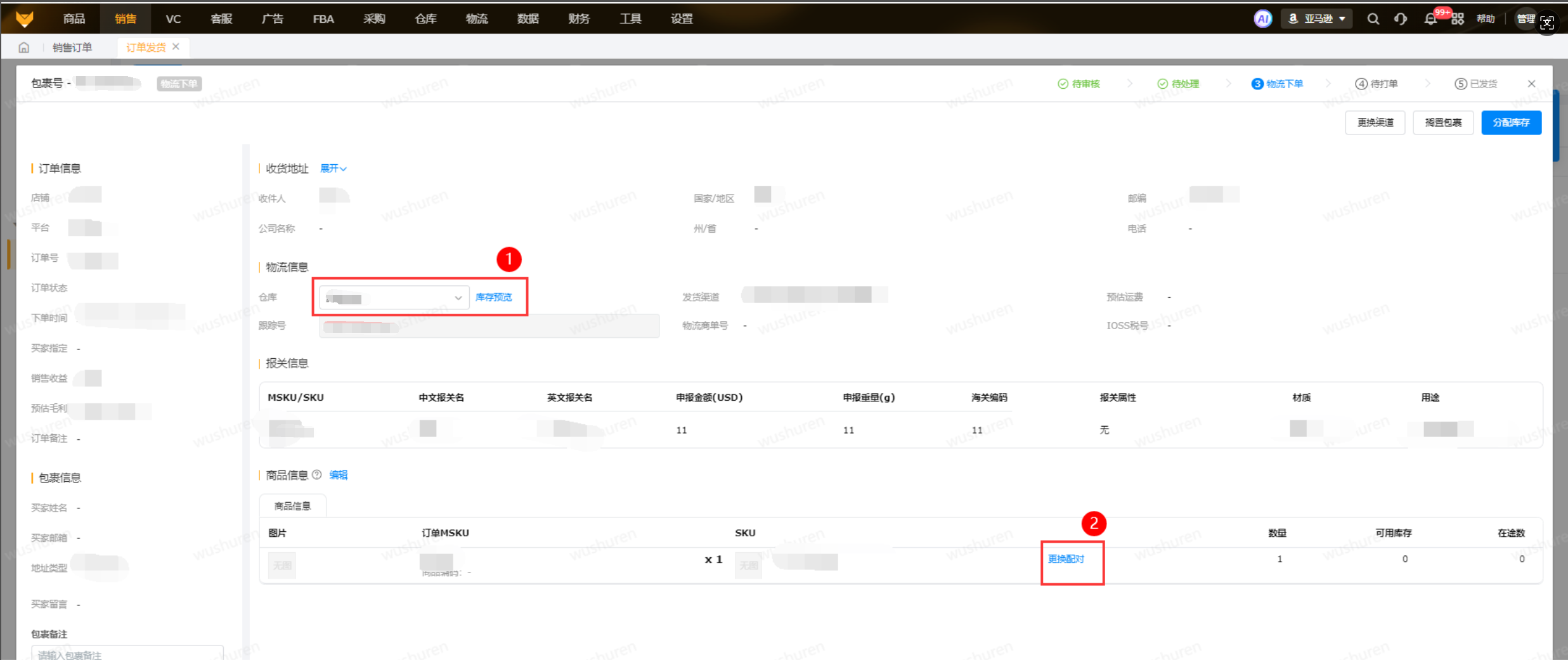1568x660 pixels.
Task: Click the 无图 thumbnail under 图片 column
Action: pos(282,565)
